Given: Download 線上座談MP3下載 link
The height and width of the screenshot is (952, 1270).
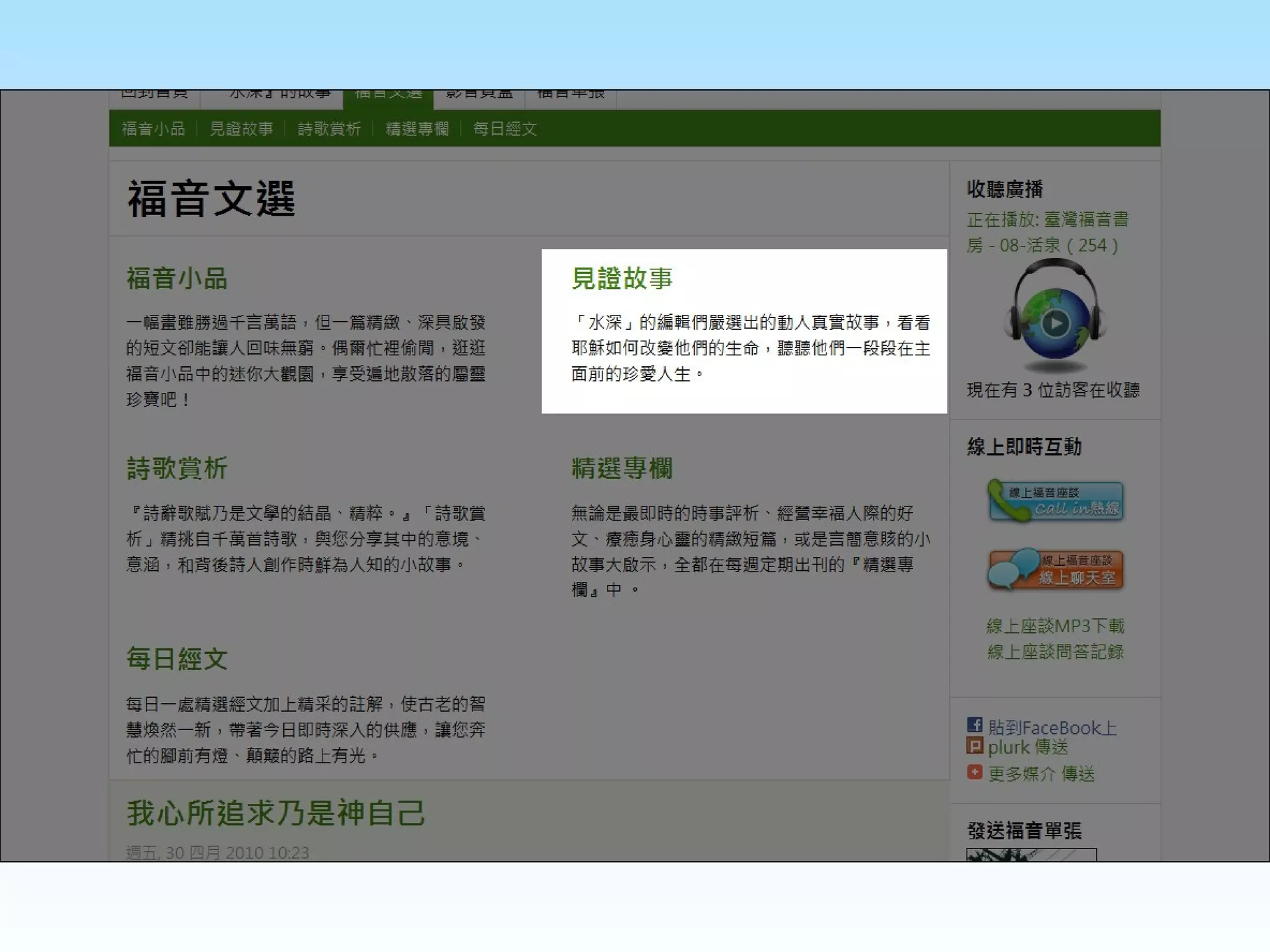Looking at the screenshot, I should [1055, 626].
